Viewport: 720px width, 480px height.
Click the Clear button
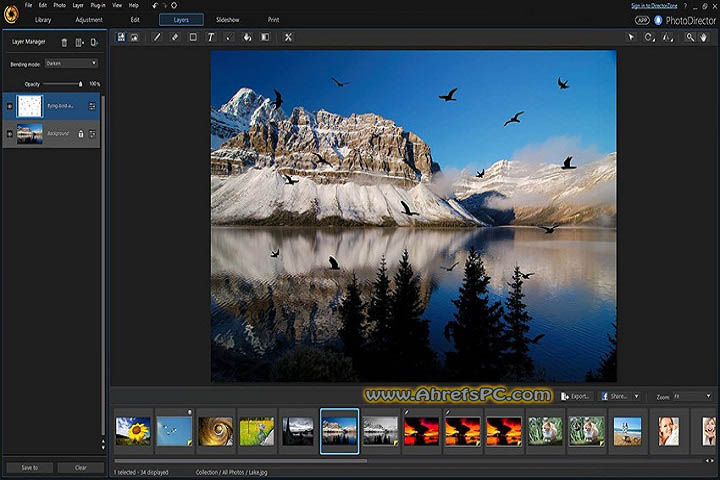pyautogui.click(x=81, y=468)
